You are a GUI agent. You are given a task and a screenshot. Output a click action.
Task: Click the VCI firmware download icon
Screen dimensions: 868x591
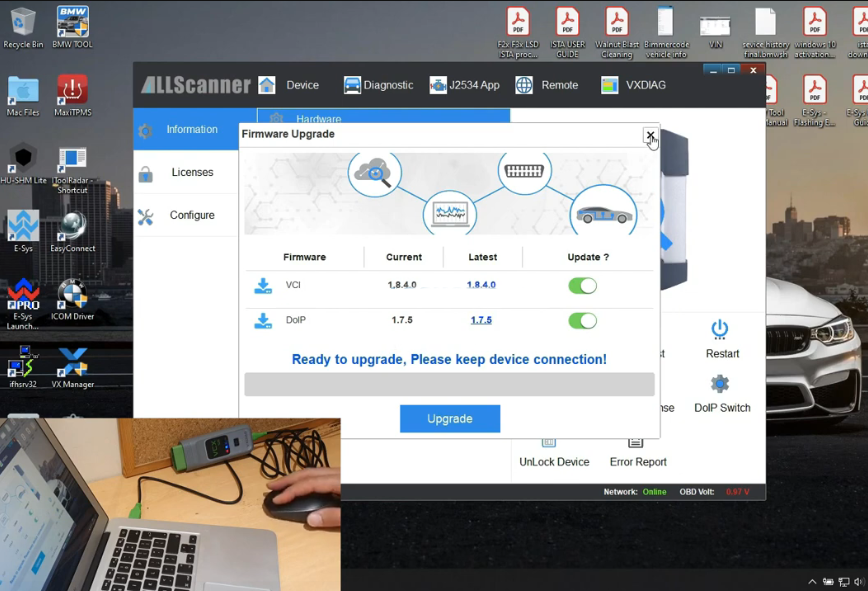point(263,286)
